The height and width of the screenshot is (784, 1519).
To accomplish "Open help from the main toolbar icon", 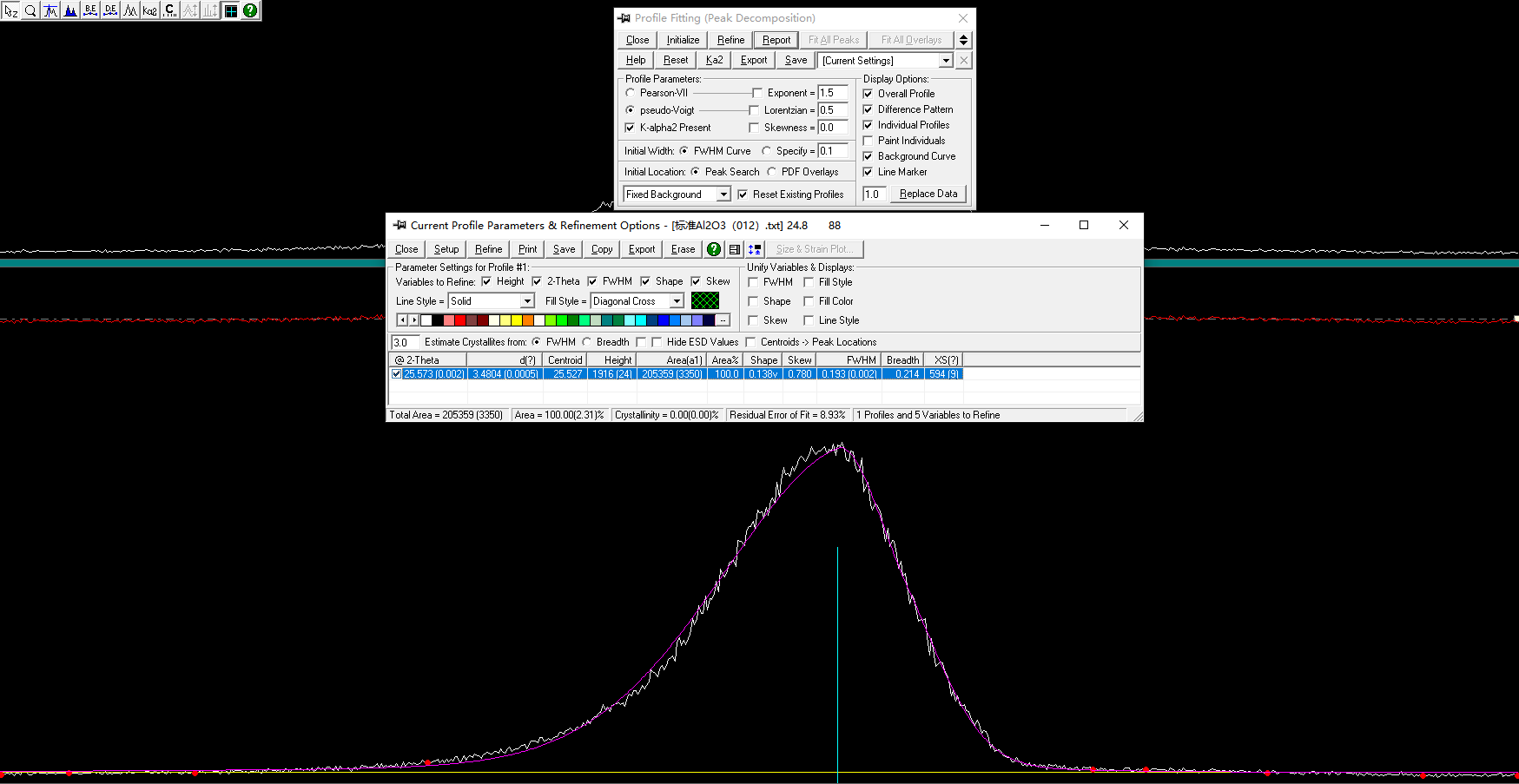I will 250,10.
